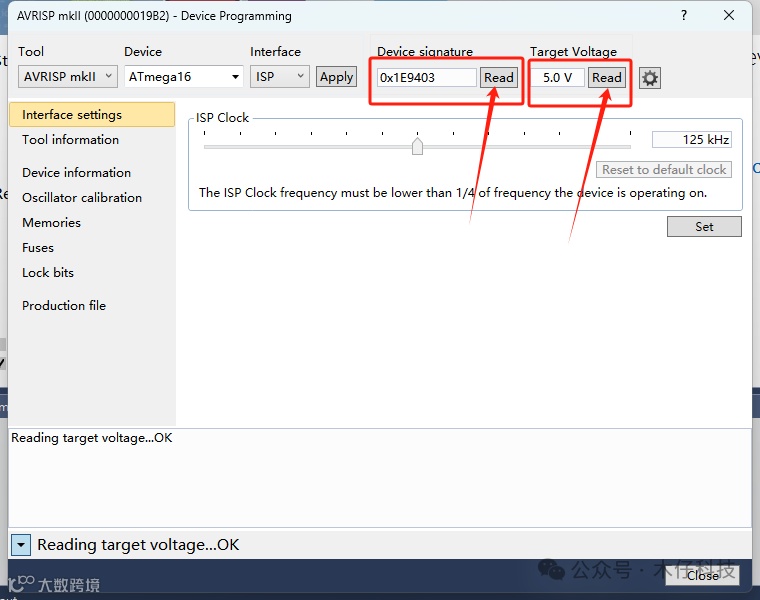Click the ISP Clock frequency note text

453,193
